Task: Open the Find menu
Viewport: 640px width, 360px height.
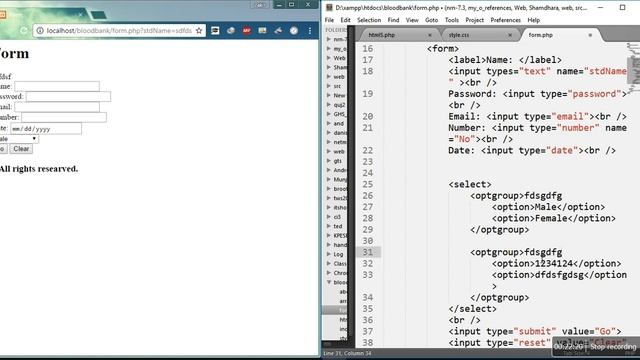Action: click(393, 20)
